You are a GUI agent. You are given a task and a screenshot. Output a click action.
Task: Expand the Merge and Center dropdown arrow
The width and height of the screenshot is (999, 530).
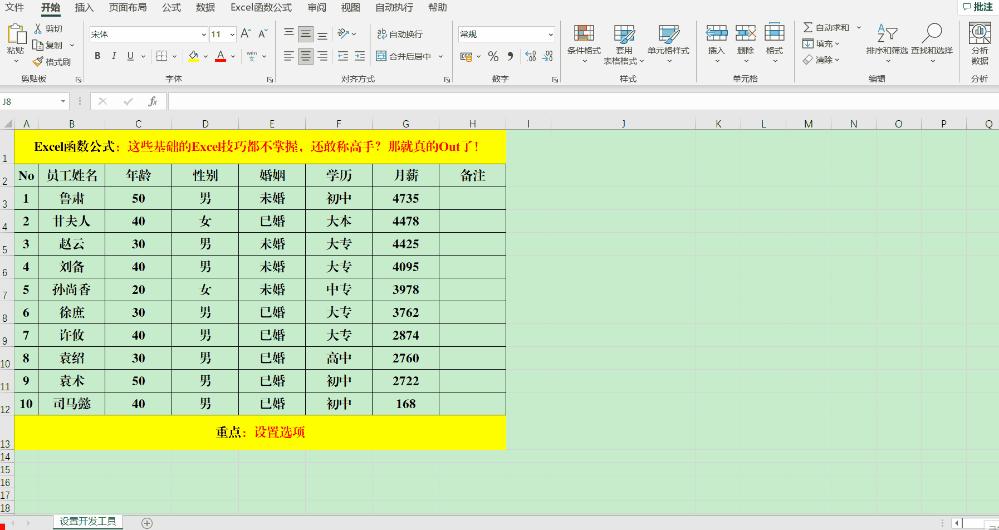click(440, 56)
